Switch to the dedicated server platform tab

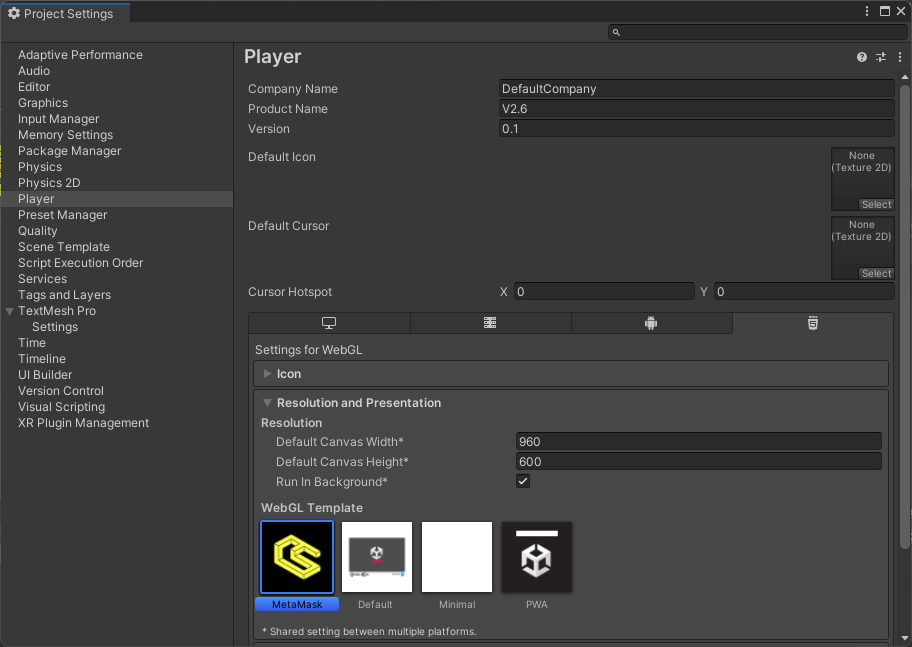pos(490,323)
